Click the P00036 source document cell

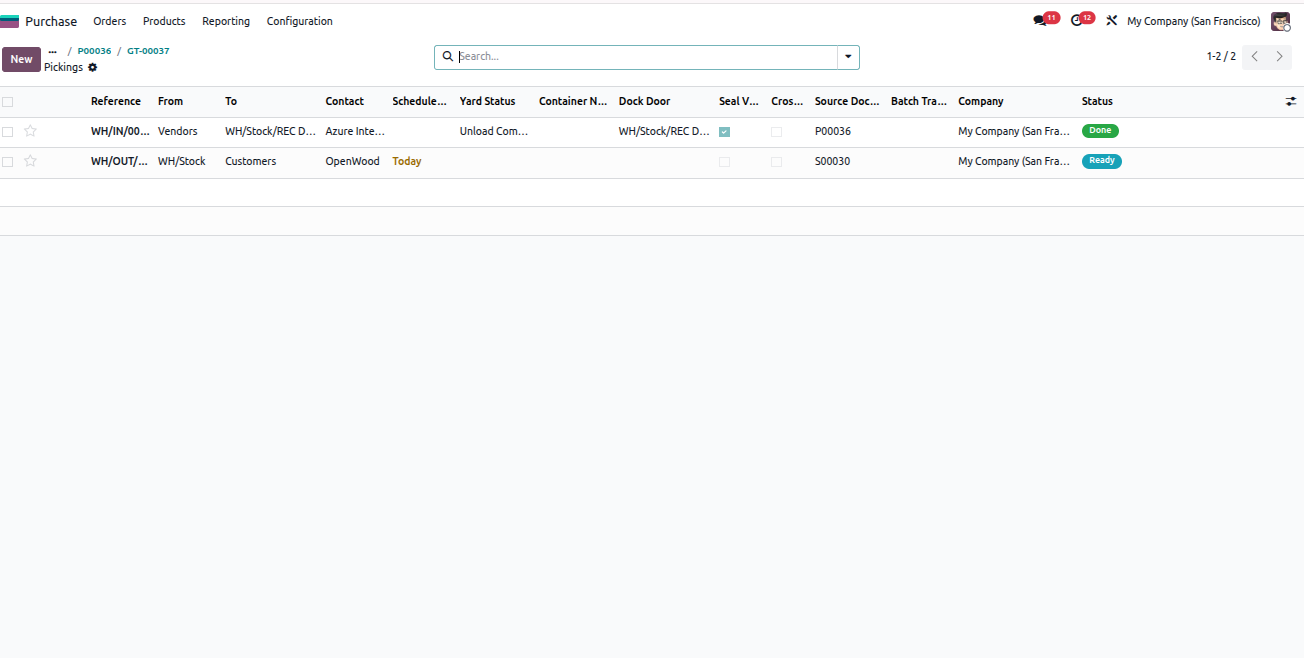[833, 131]
